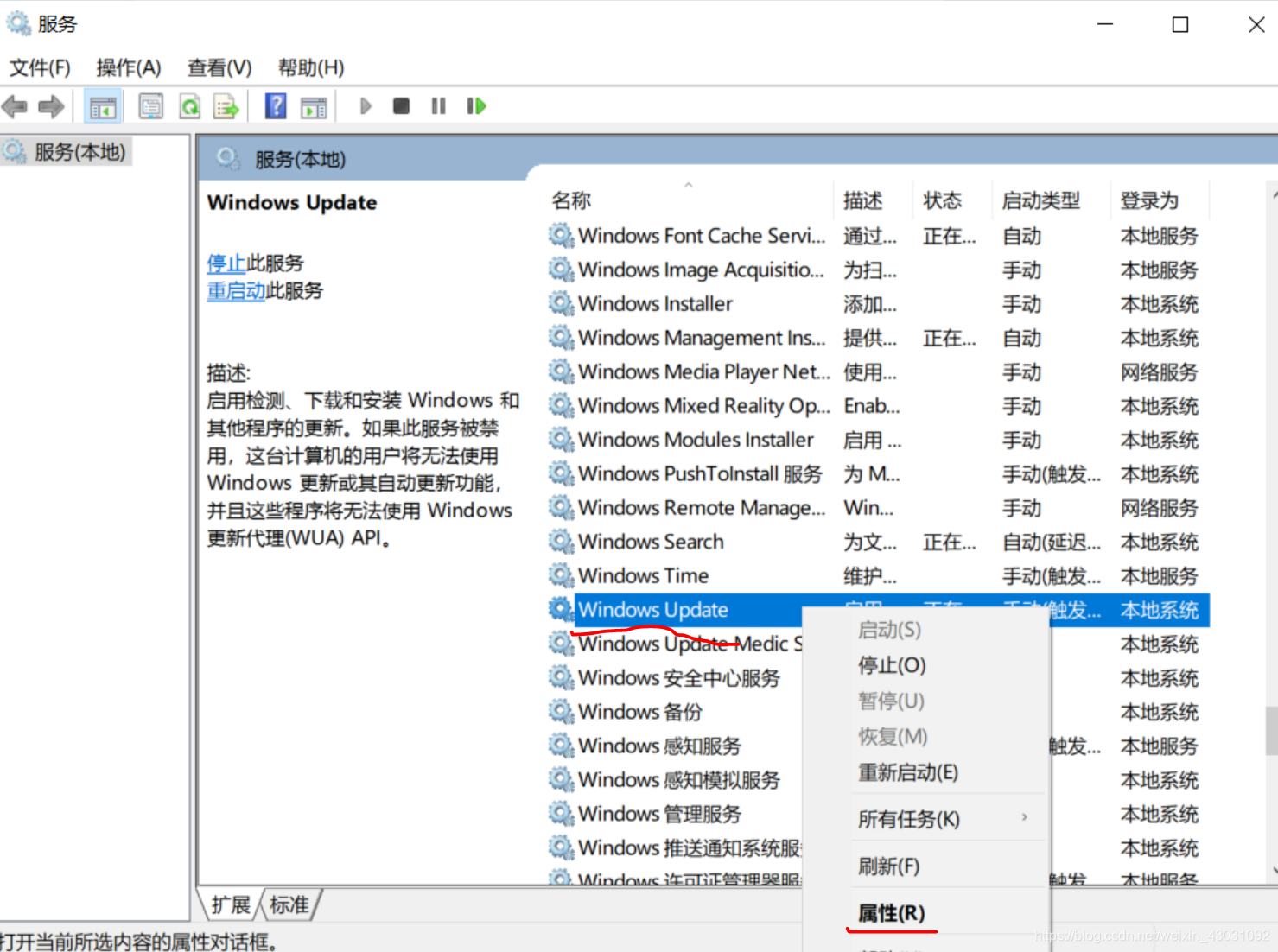Click the Start Service play icon
The image size is (1278, 952).
coord(366,106)
